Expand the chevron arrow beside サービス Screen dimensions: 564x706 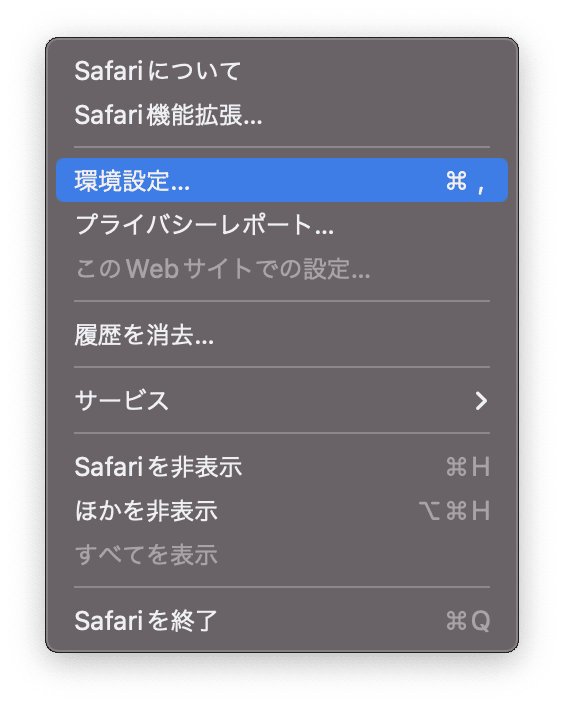(x=481, y=400)
